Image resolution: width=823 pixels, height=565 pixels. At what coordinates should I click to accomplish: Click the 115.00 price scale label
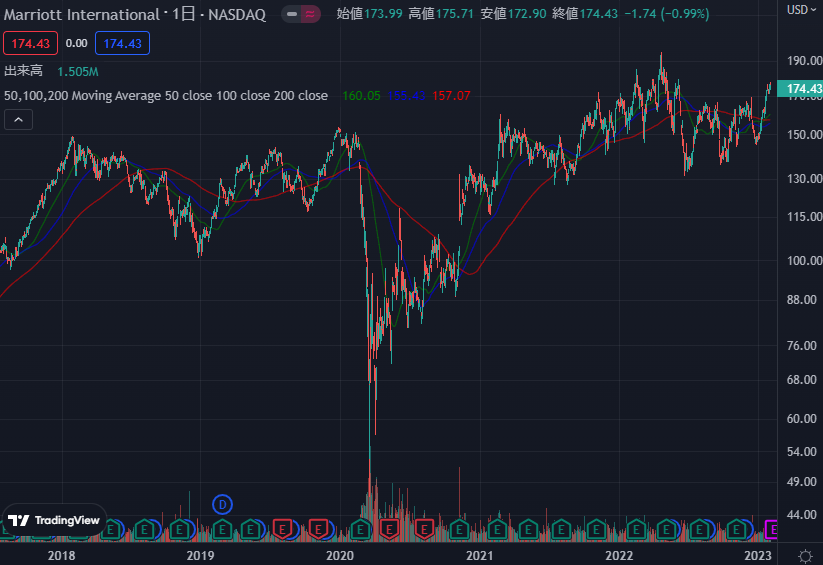pyautogui.click(x=804, y=216)
